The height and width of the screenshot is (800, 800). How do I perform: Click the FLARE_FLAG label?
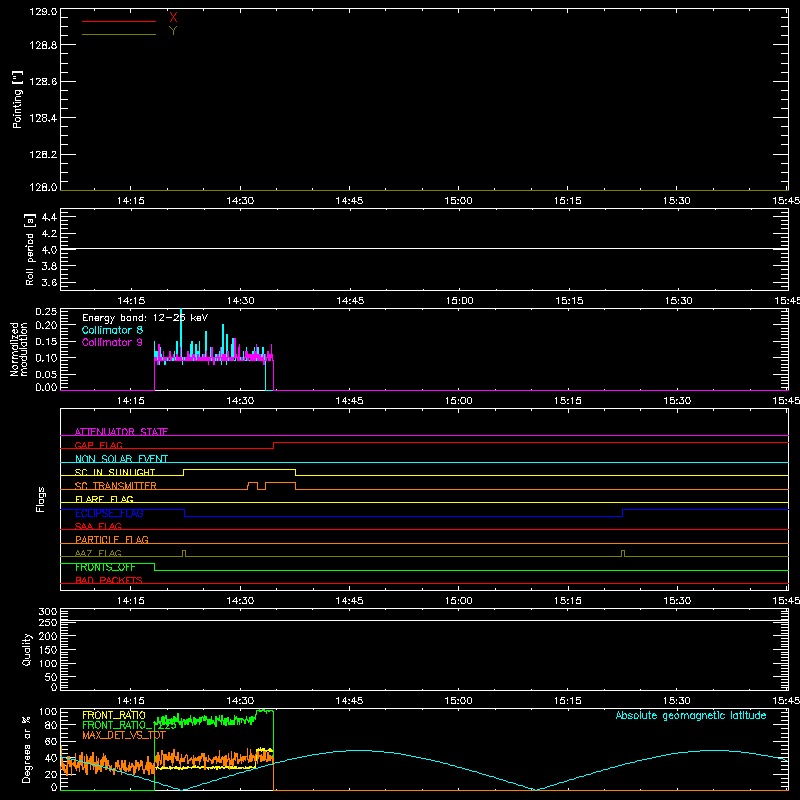104,499
